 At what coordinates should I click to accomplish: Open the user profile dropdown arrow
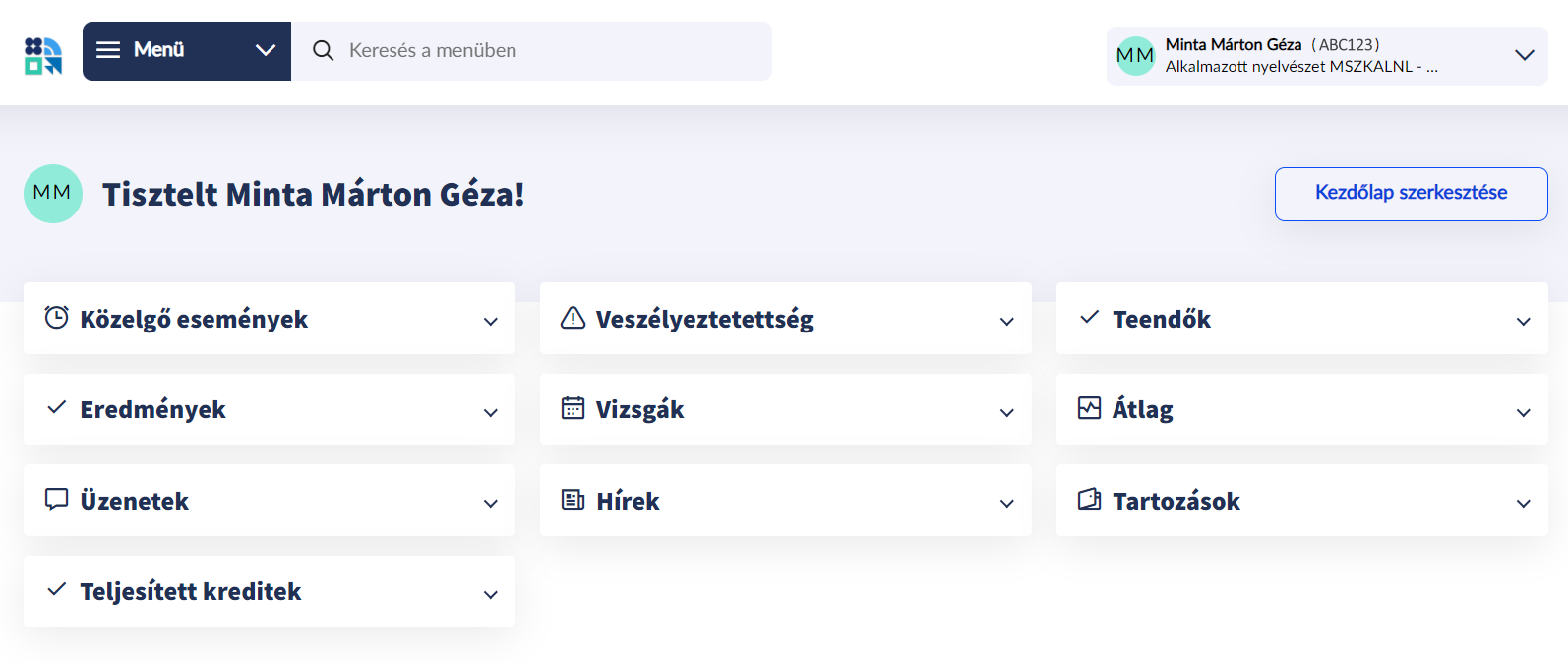pyautogui.click(x=1524, y=55)
